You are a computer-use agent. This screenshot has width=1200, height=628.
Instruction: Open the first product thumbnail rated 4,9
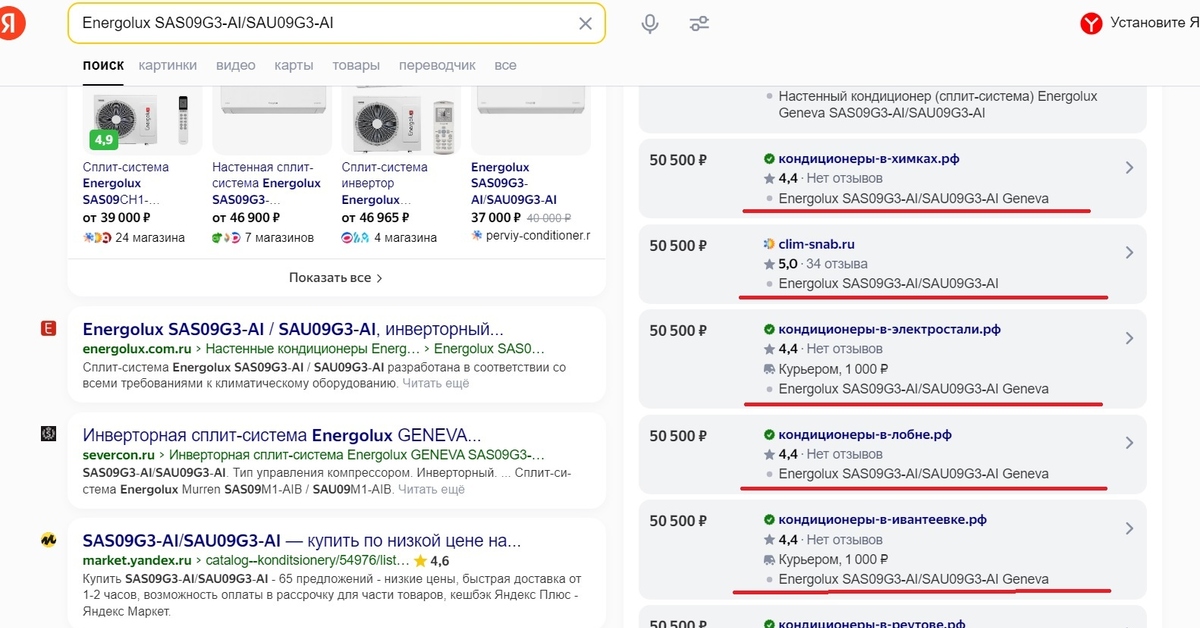point(141,120)
